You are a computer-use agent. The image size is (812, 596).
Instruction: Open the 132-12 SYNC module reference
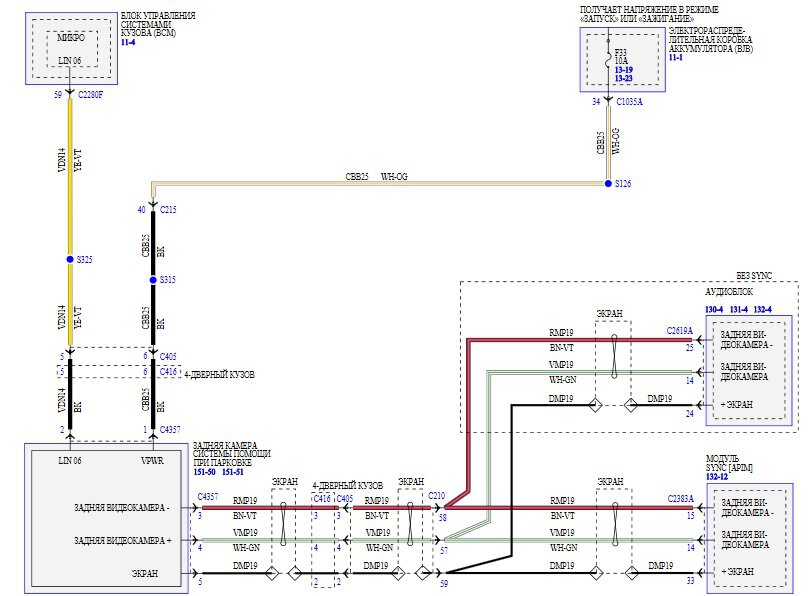(717, 476)
